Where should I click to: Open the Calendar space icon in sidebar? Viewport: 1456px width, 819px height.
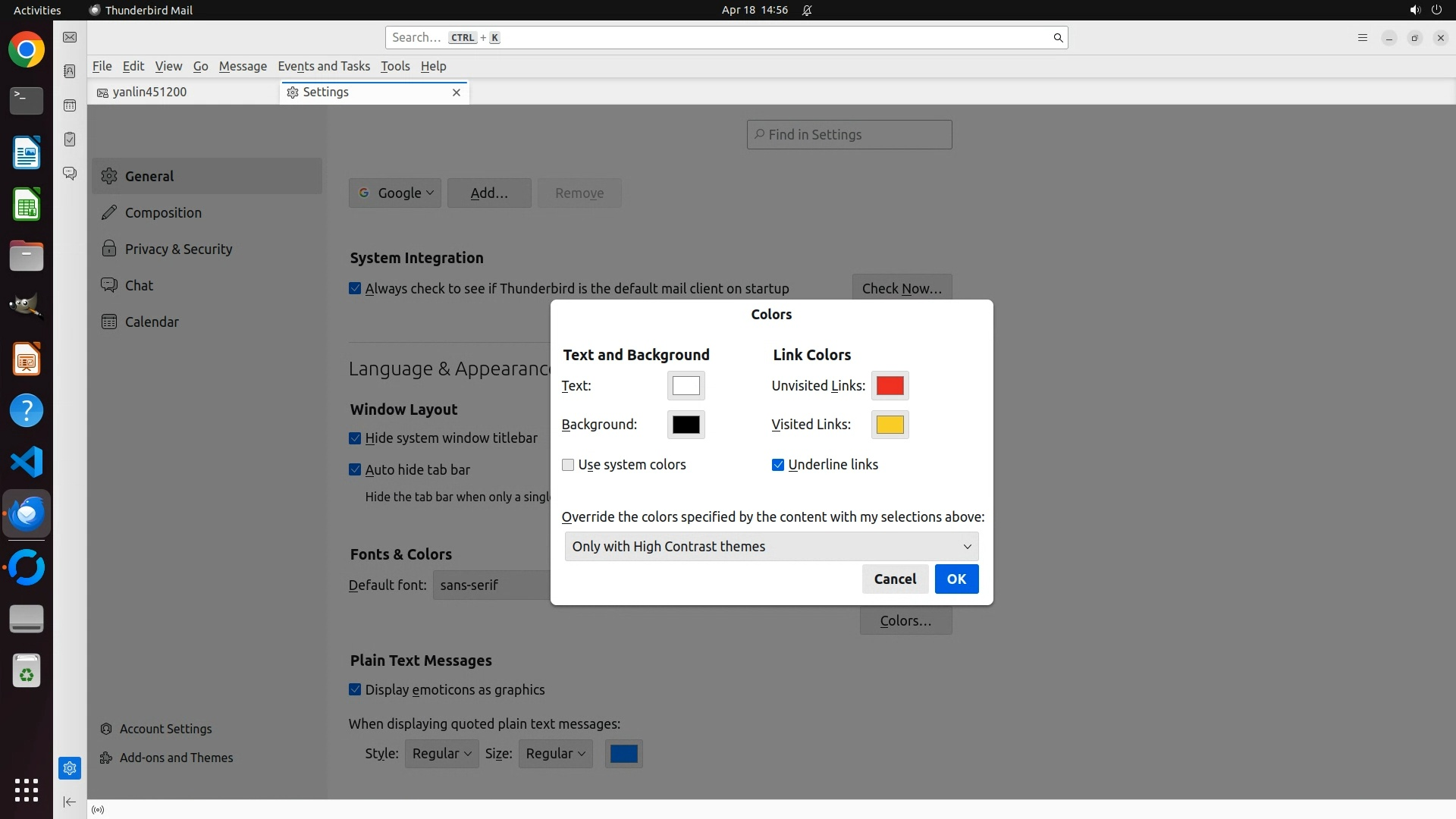click(x=70, y=105)
